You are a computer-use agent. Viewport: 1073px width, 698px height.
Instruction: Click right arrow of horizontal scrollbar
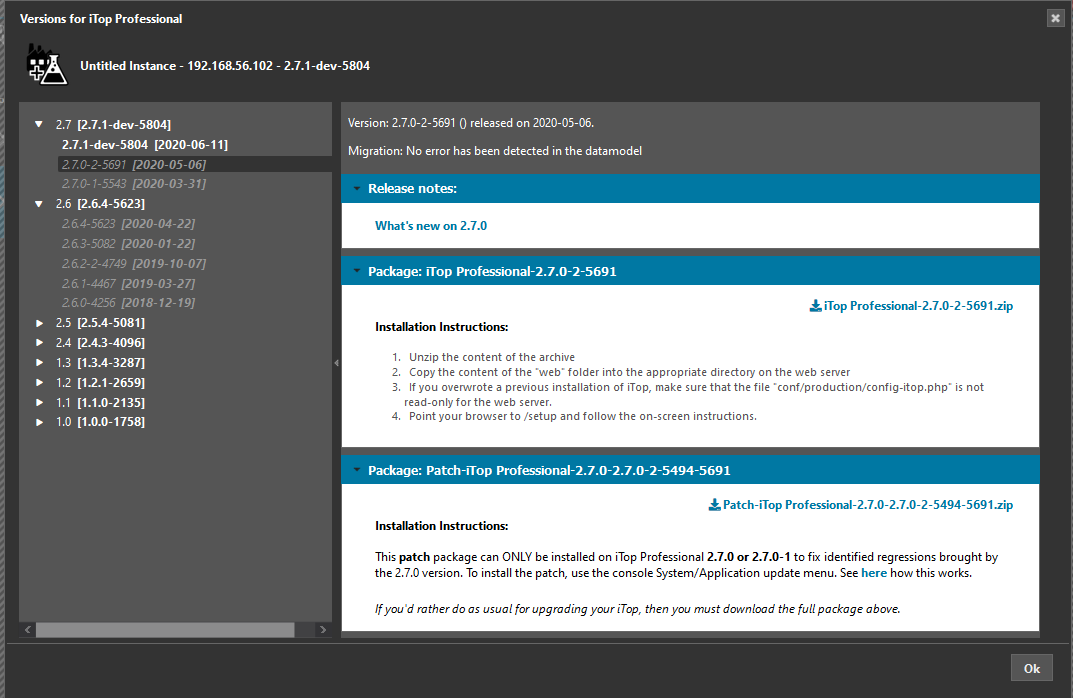322,630
